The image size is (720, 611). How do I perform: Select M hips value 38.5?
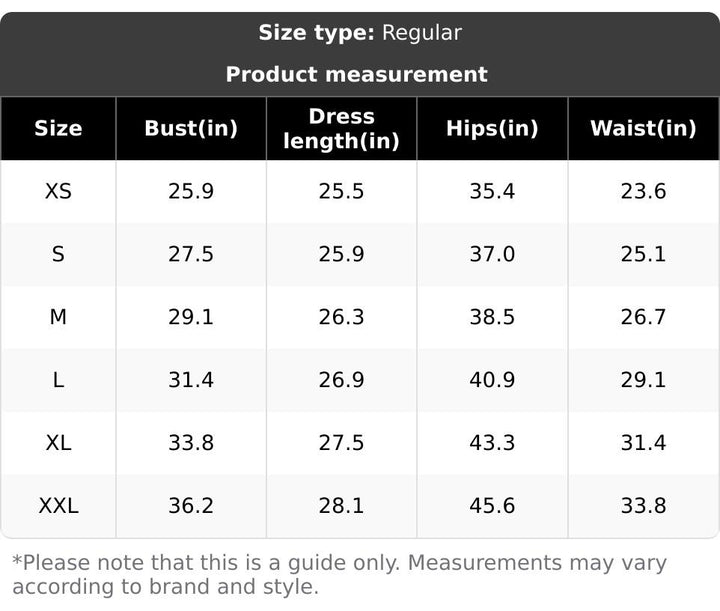(x=492, y=317)
